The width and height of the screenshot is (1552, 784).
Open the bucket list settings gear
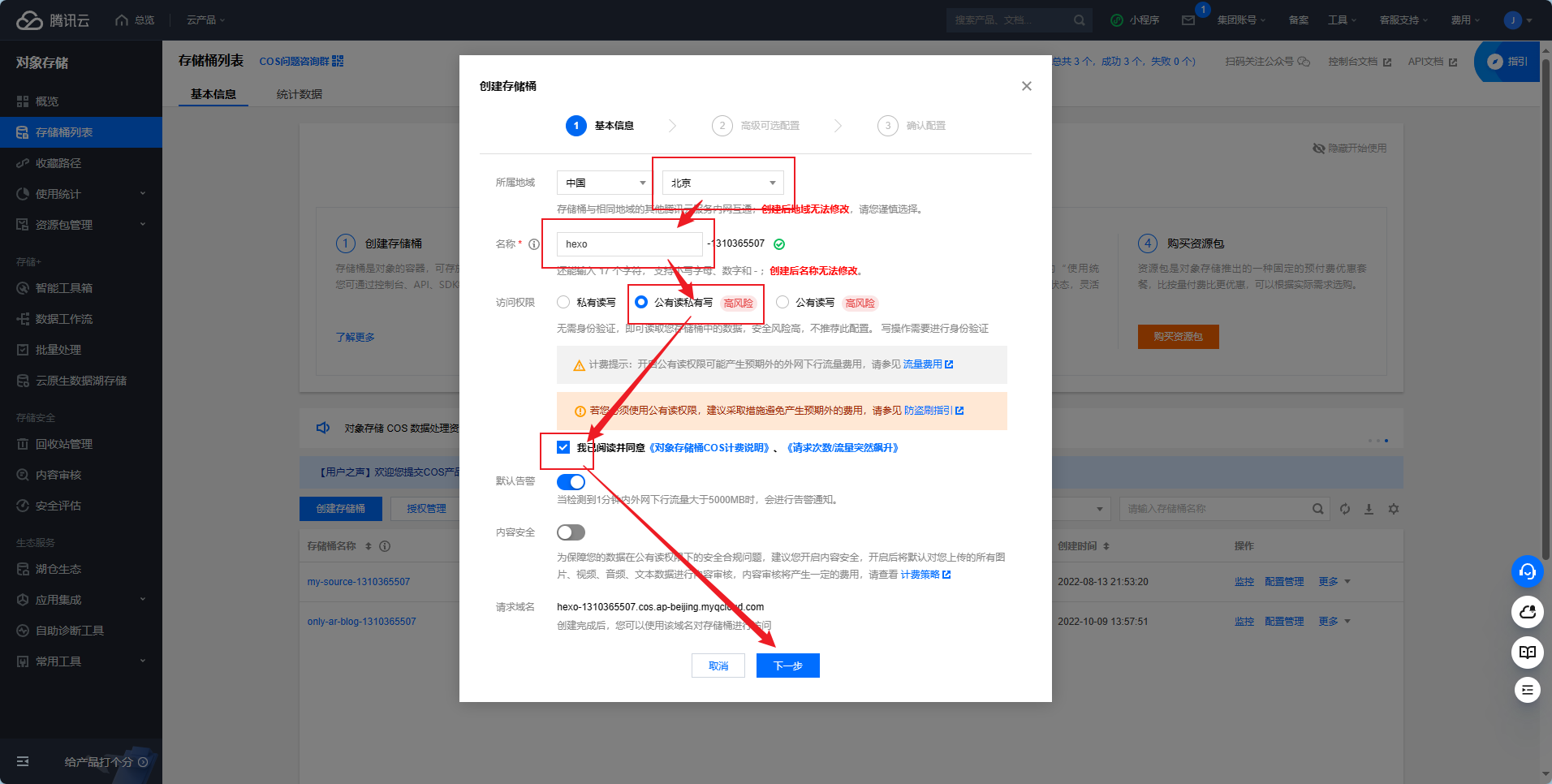[x=1394, y=509]
